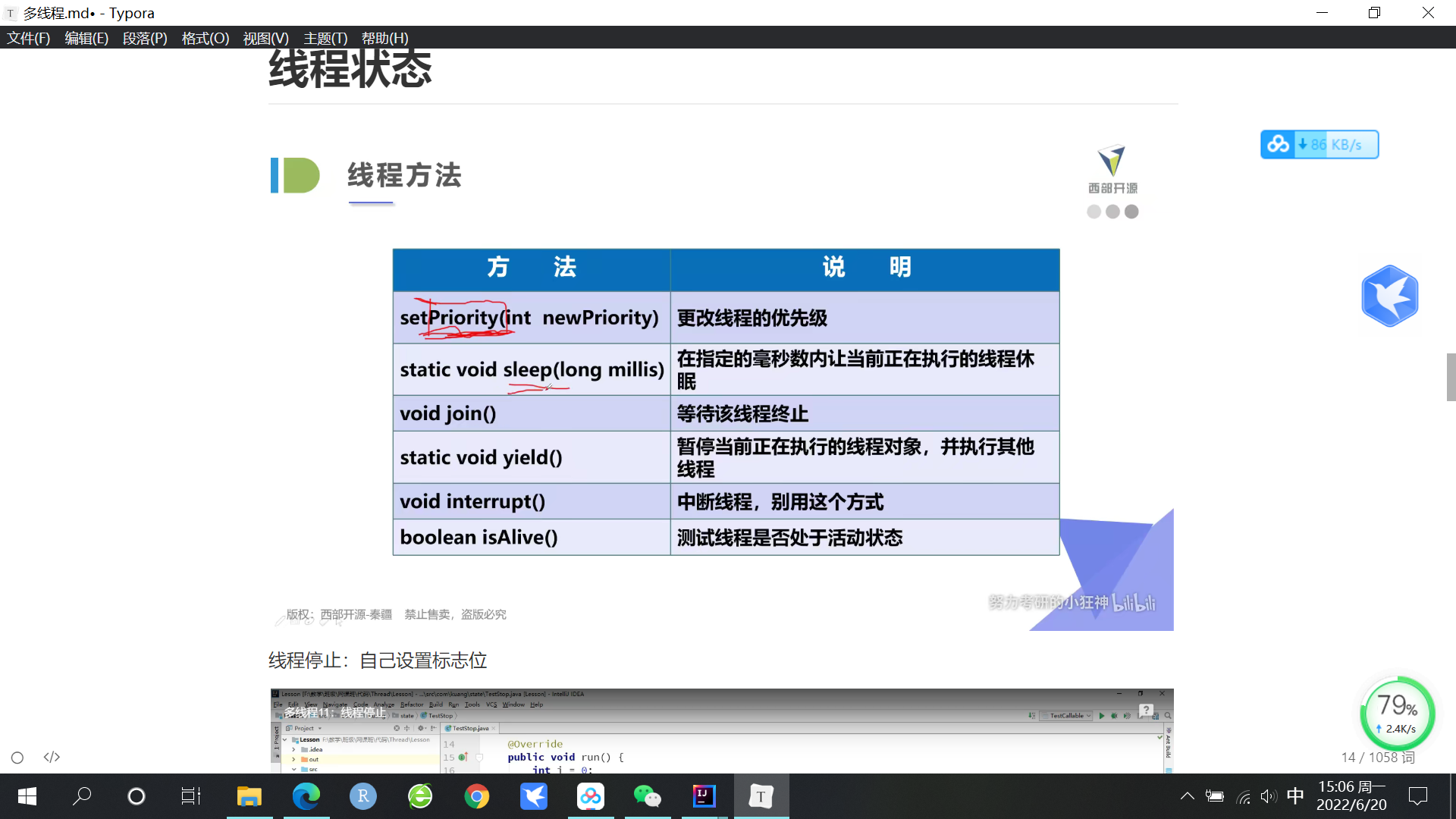Image resolution: width=1456 pixels, height=819 pixels.
Task: Click the thread methods table image
Action: [x=726, y=402]
